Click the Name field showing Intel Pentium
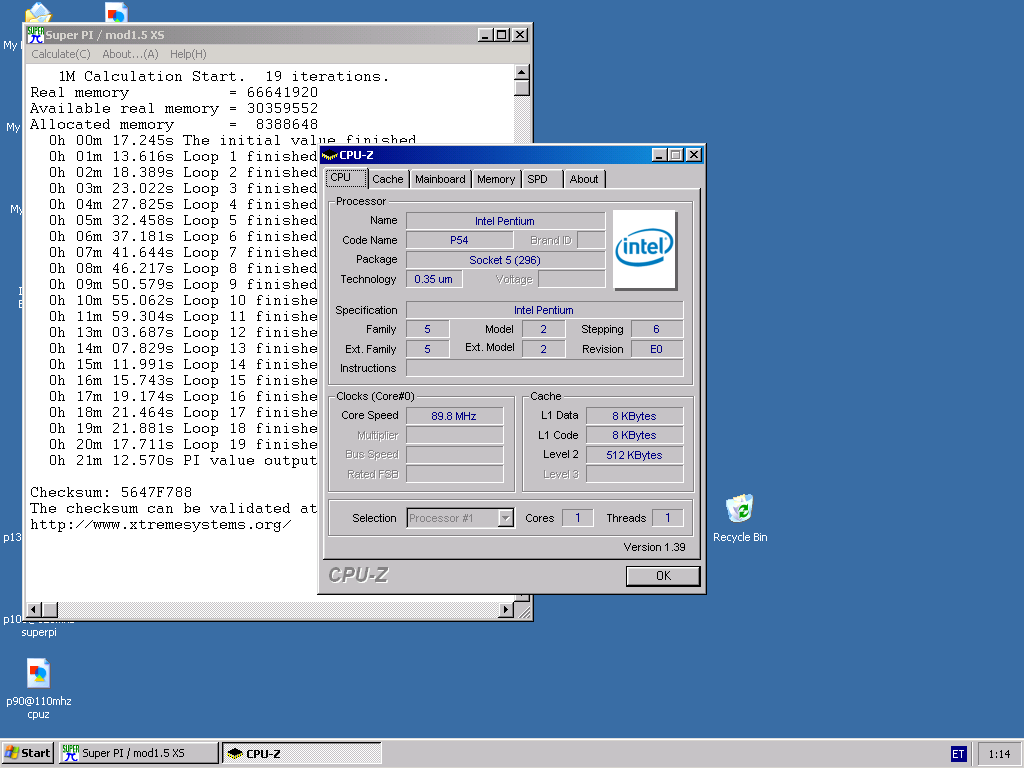Viewport: 1024px width, 768px height. (505, 221)
